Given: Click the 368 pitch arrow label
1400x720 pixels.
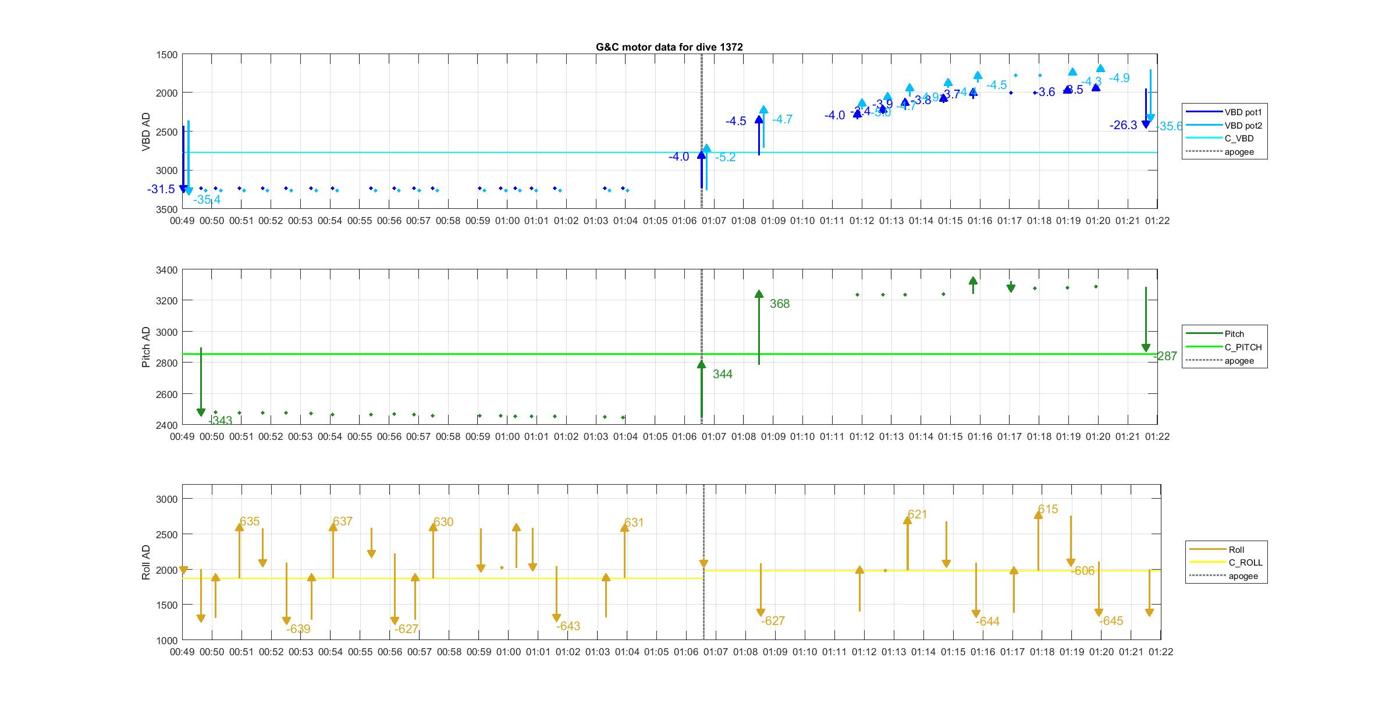Looking at the screenshot, I should [779, 304].
